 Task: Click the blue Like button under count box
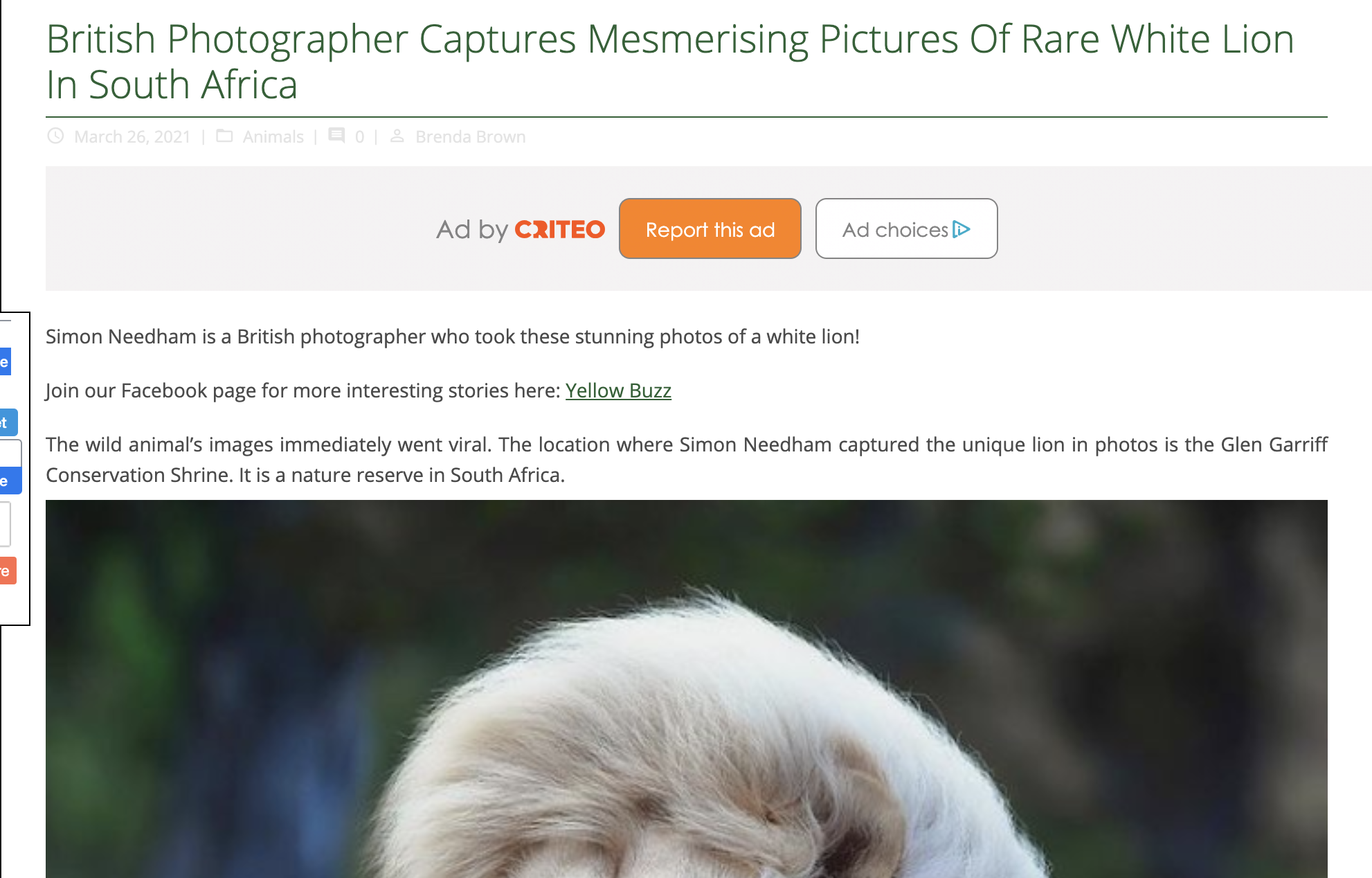(x=10, y=481)
